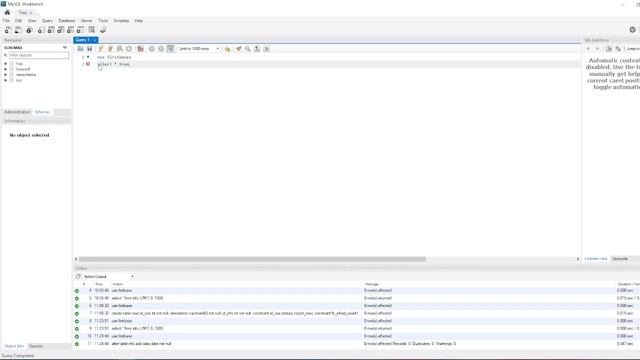Open the Server menu
The image size is (640, 360).
(x=86, y=20)
